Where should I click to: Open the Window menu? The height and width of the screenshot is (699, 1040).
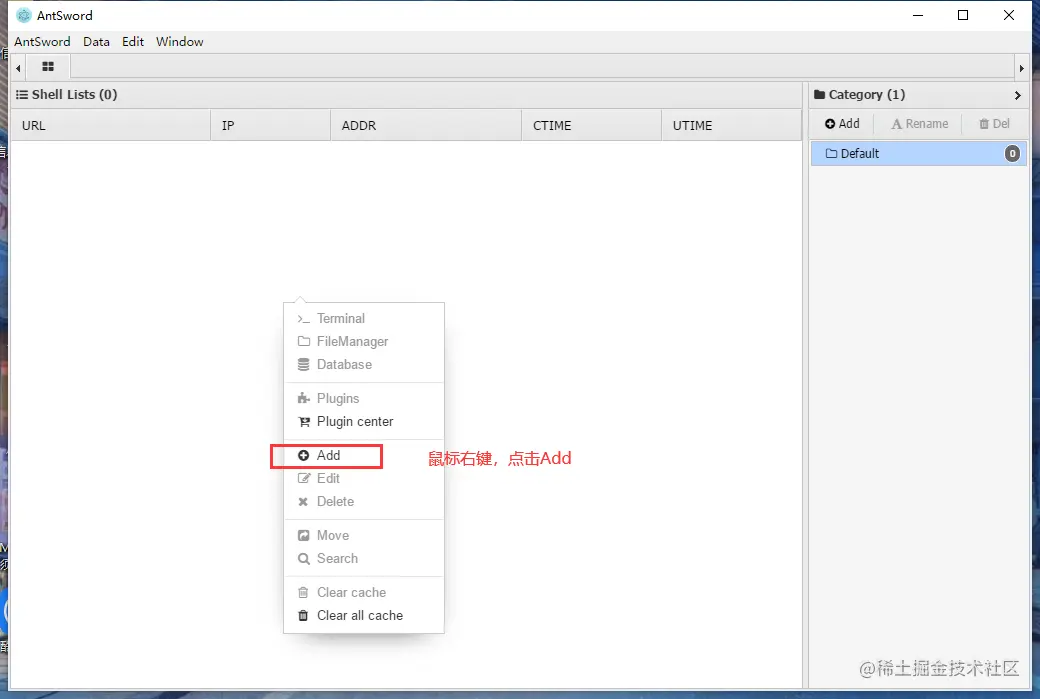[x=179, y=41]
